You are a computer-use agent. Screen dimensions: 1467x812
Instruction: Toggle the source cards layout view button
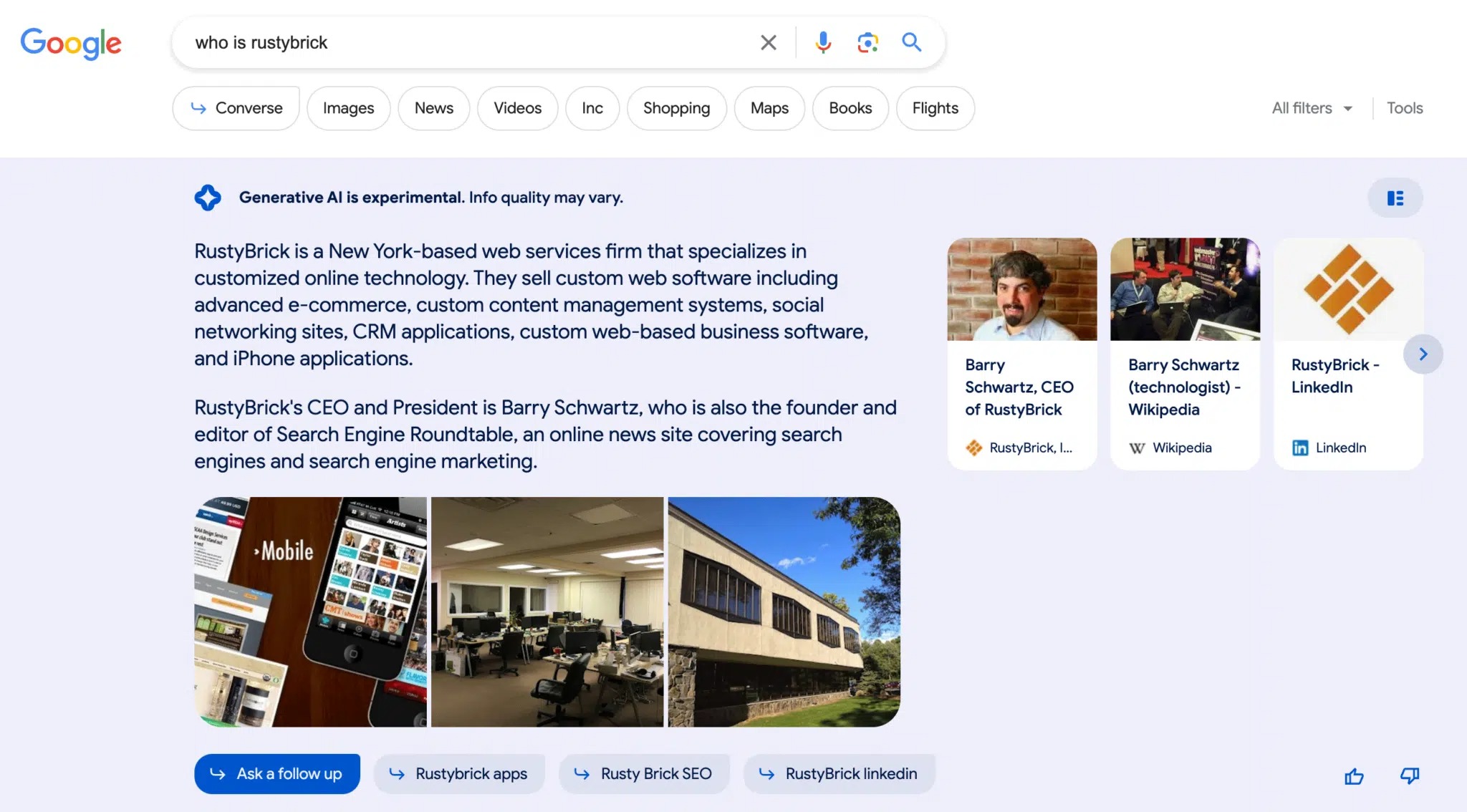pos(1395,198)
